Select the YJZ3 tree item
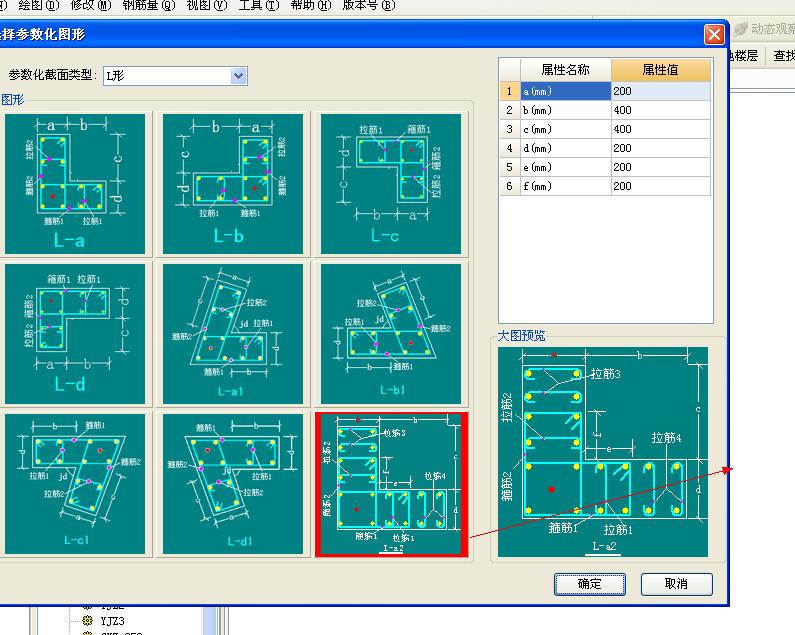The image size is (795, 635). point(112,621)
